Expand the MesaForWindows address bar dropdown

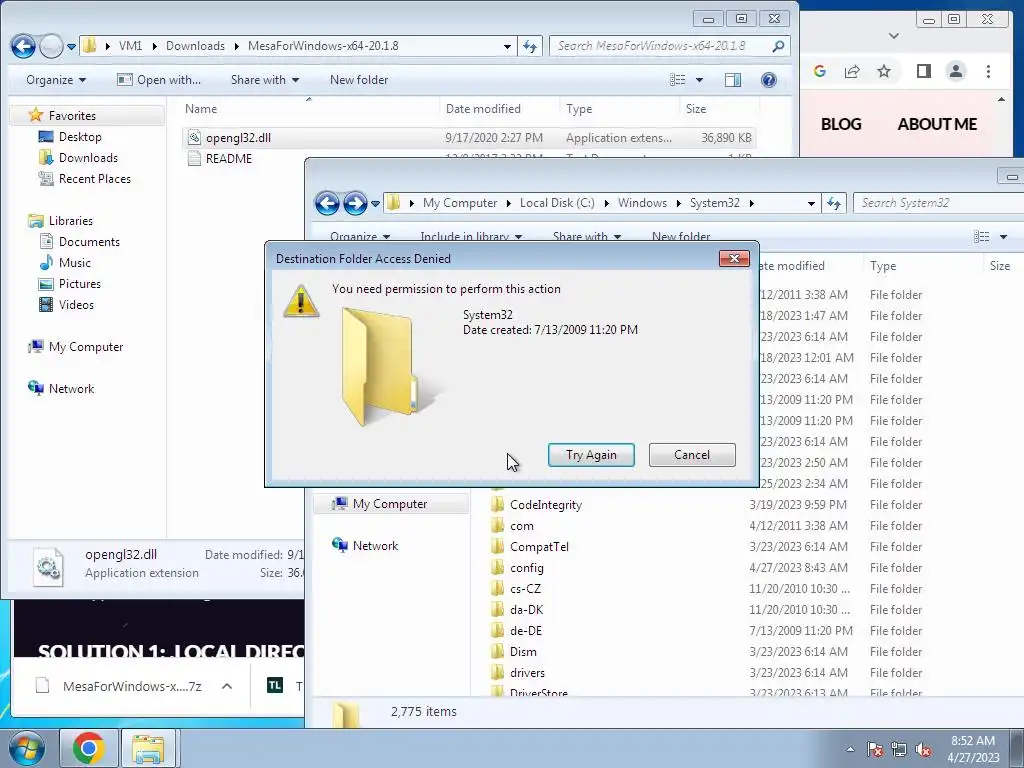click(x=507, y=46)
